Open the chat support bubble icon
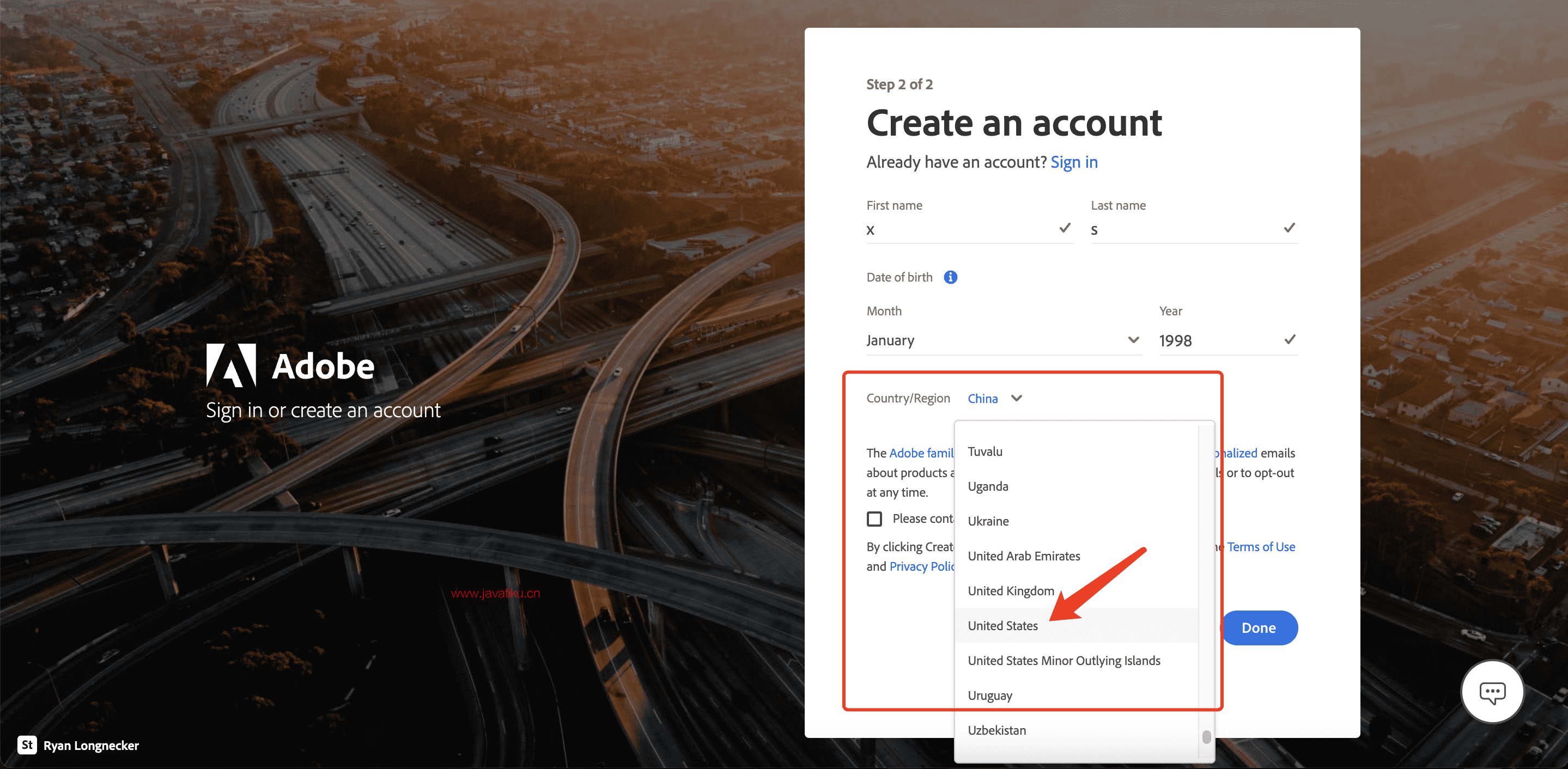Screen dimensions: 1568x769 (1492, 692)
